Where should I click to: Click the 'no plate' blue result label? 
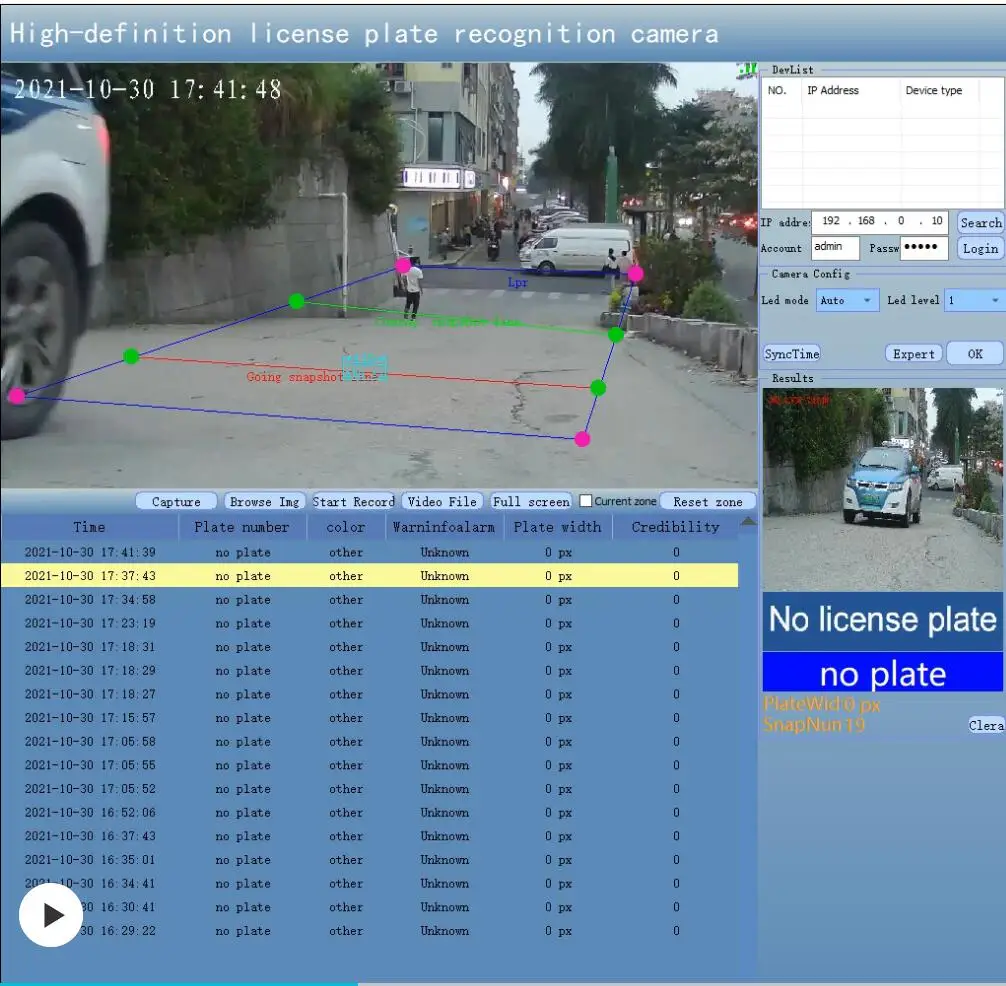click(882, 674)
